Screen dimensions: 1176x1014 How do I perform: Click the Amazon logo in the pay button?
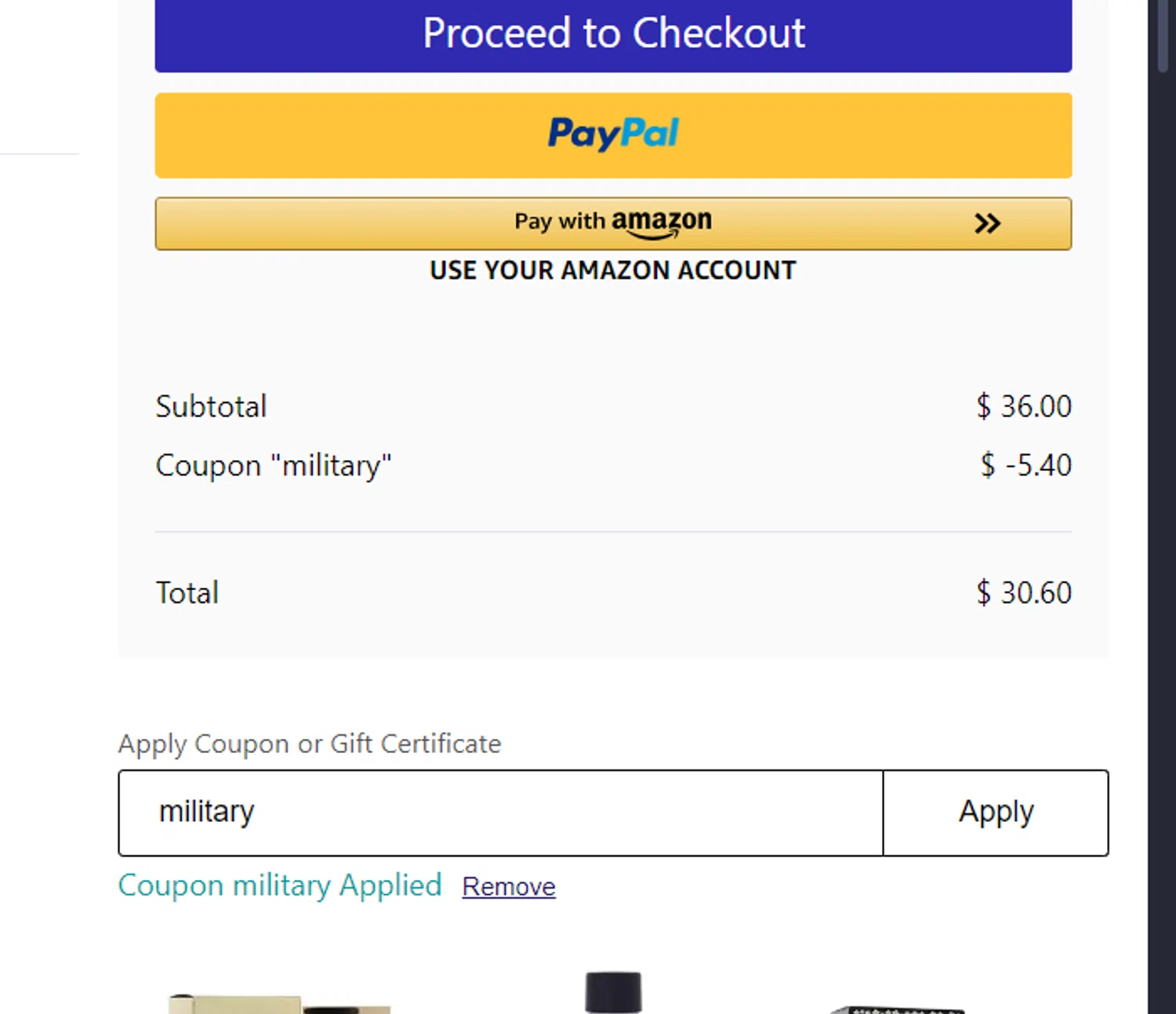(661, 222)
